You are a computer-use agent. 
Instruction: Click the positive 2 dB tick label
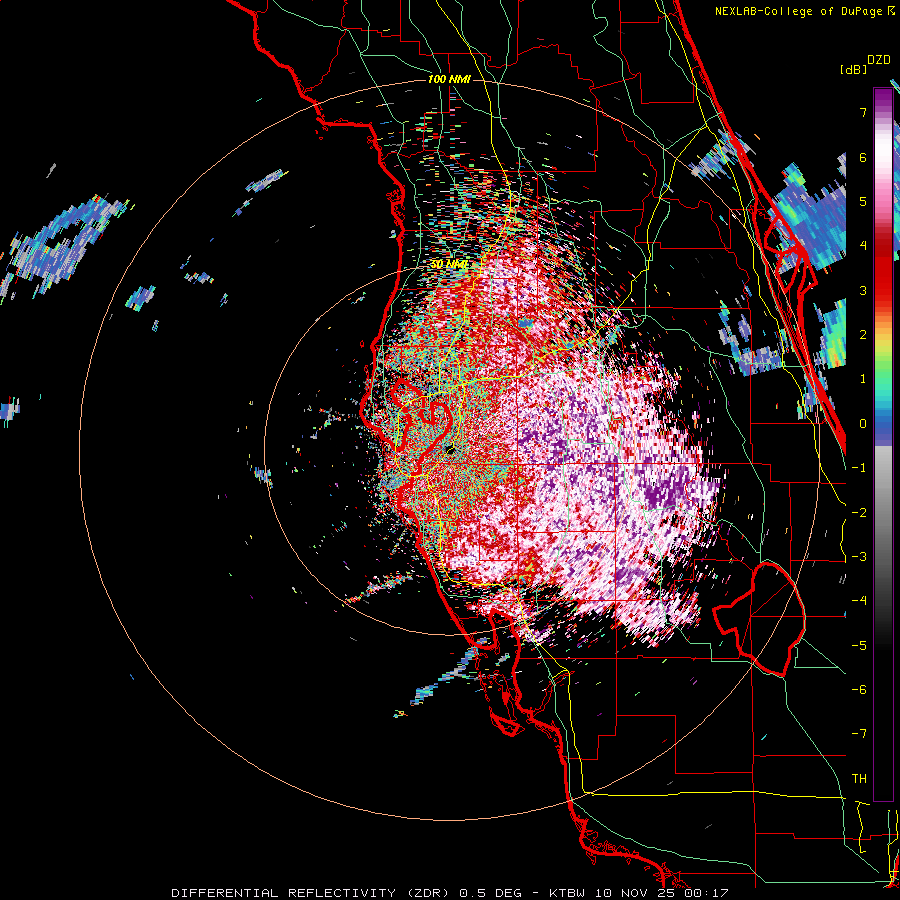(863, 335)
